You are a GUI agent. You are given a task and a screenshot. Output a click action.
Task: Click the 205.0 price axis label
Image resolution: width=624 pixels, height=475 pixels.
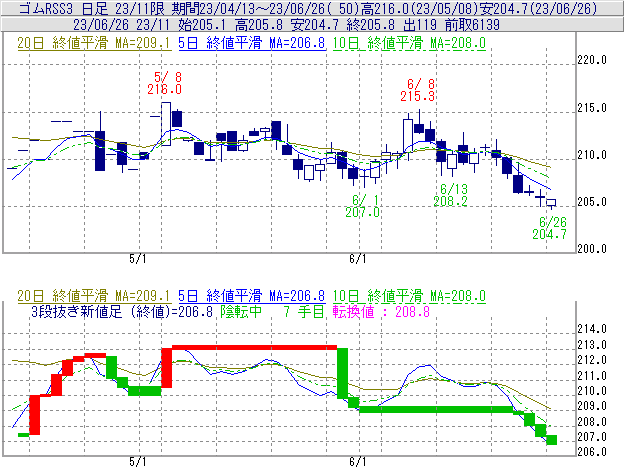pos(592,202)
